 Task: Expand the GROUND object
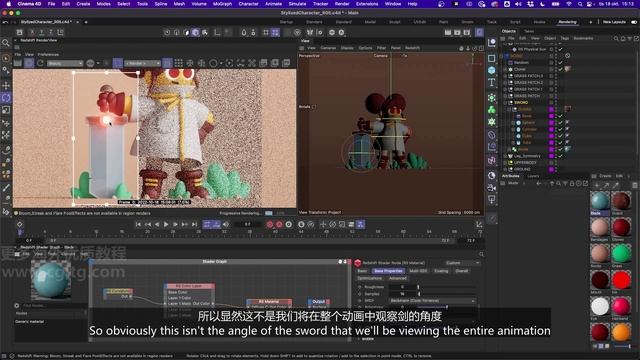point(505,169)
